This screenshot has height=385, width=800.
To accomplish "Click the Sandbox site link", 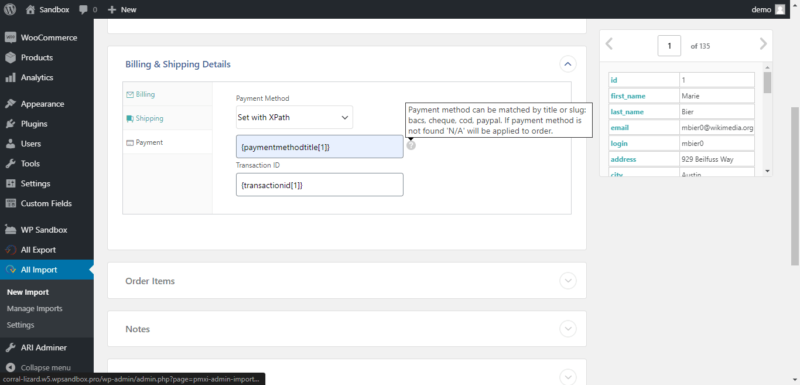I will click(x=54, y=9).
